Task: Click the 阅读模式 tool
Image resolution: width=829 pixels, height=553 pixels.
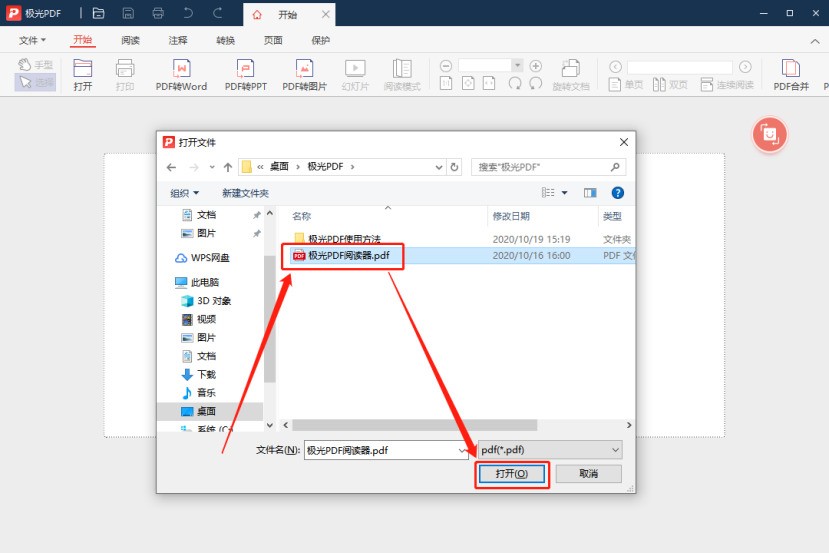Action: click(402, 75)
